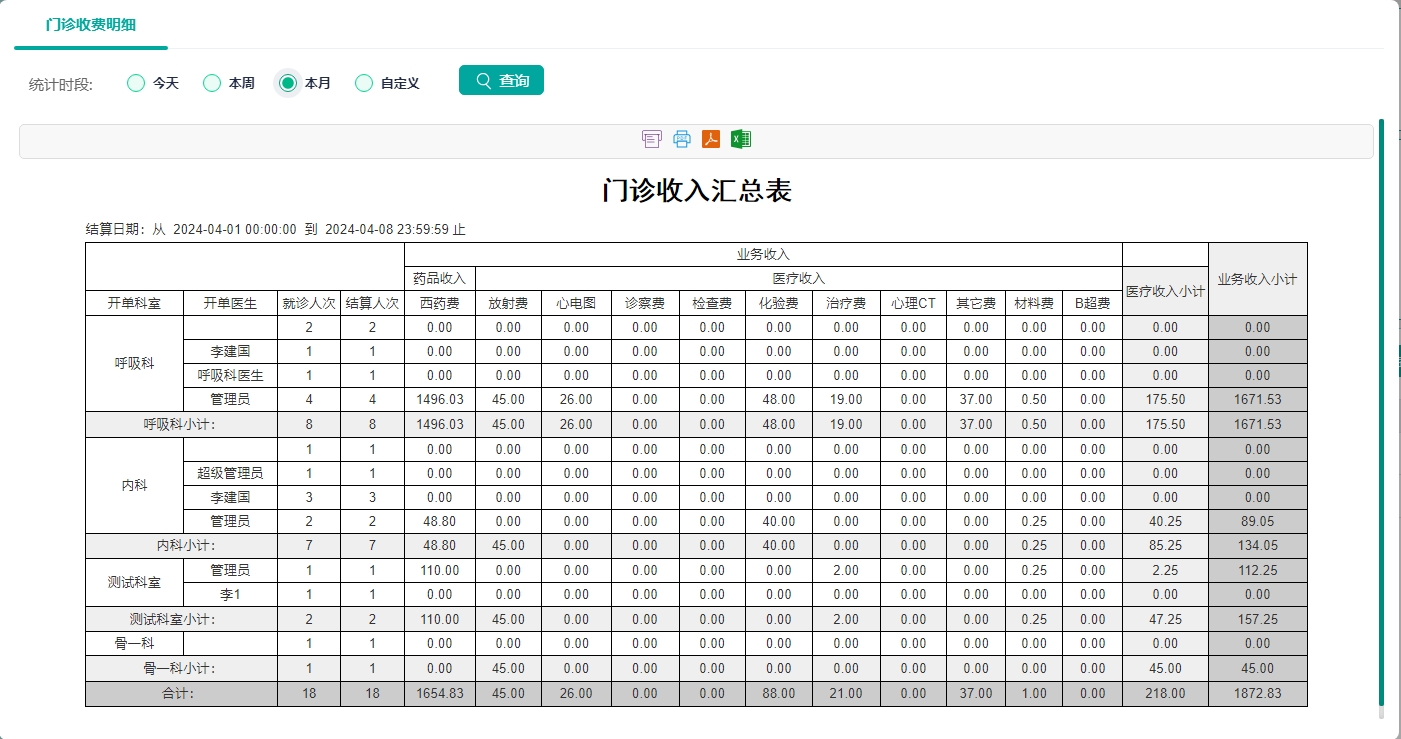Screen dimensions: 1401x739
Task: Click the 业务收入小计 column header
Action: pos(1258,280)
